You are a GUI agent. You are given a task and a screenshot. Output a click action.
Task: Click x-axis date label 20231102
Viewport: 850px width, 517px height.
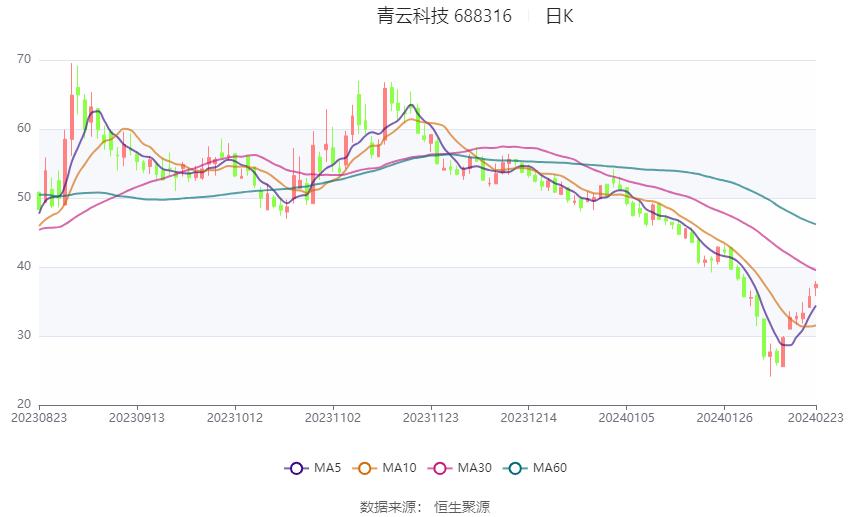click(x=333, y=418)
